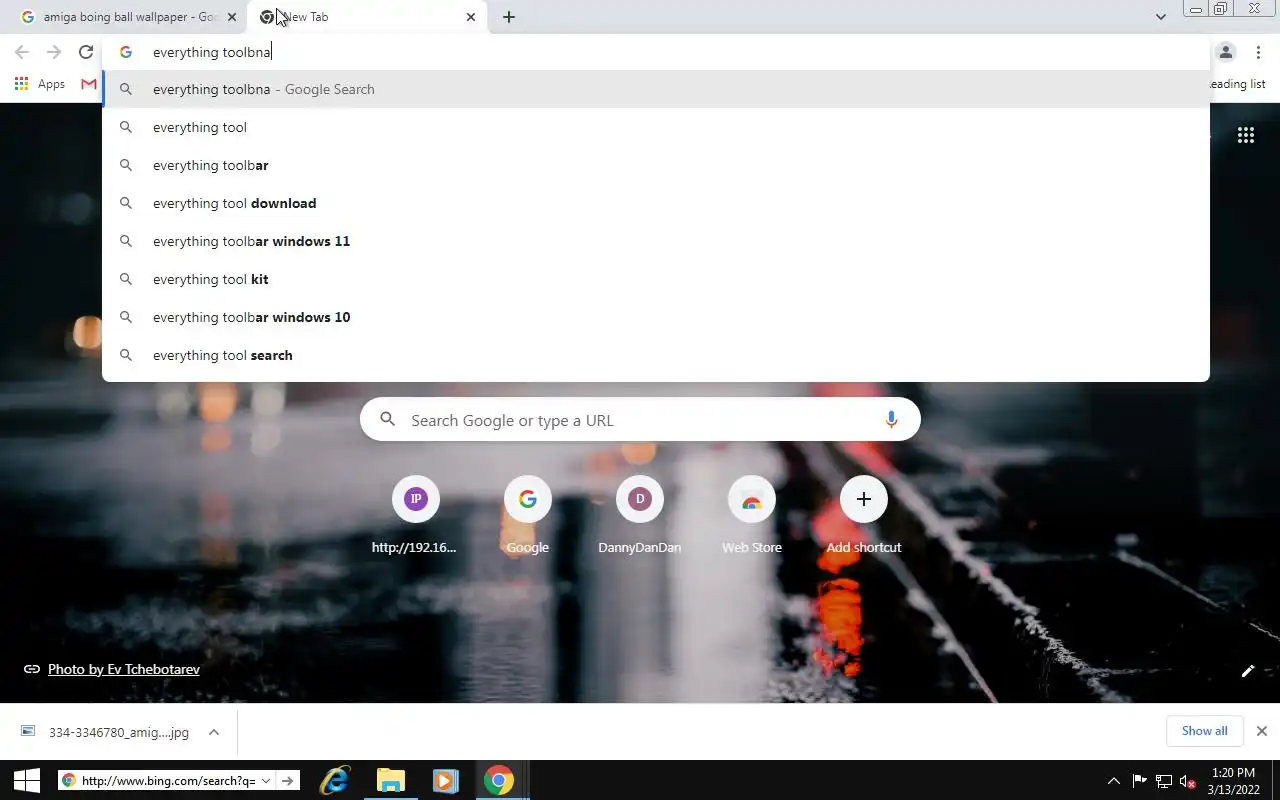Open a new tab with plus button

tap(509, 17)
